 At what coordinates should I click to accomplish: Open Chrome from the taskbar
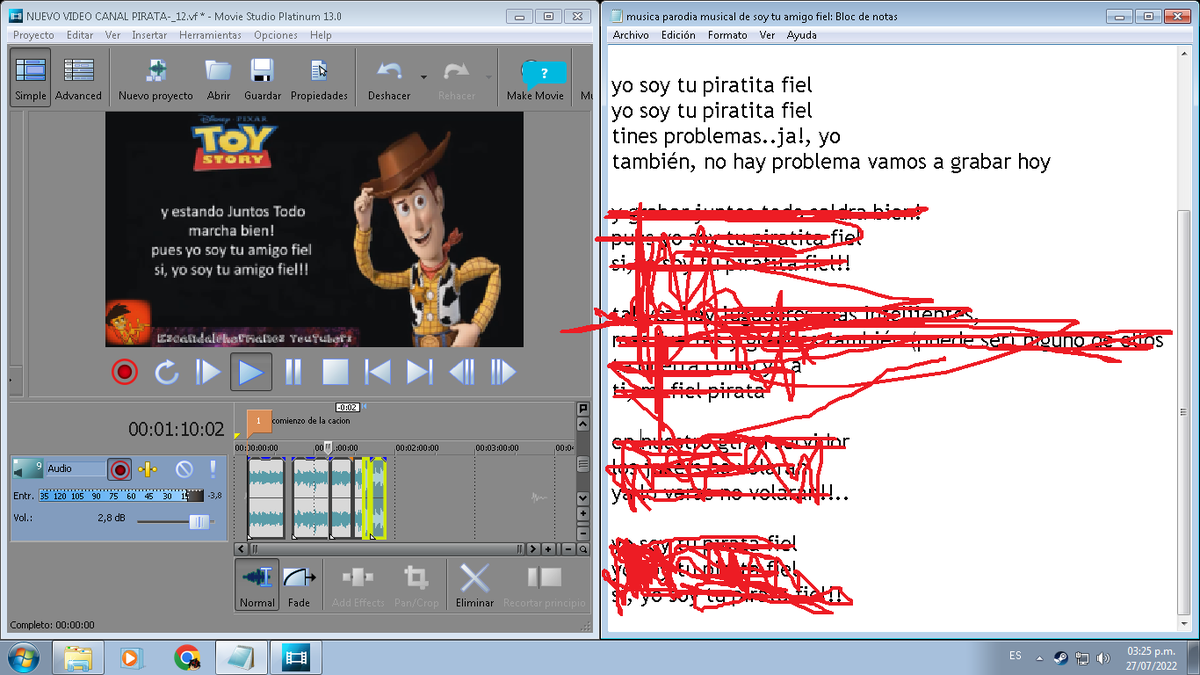tap(186, 657)
